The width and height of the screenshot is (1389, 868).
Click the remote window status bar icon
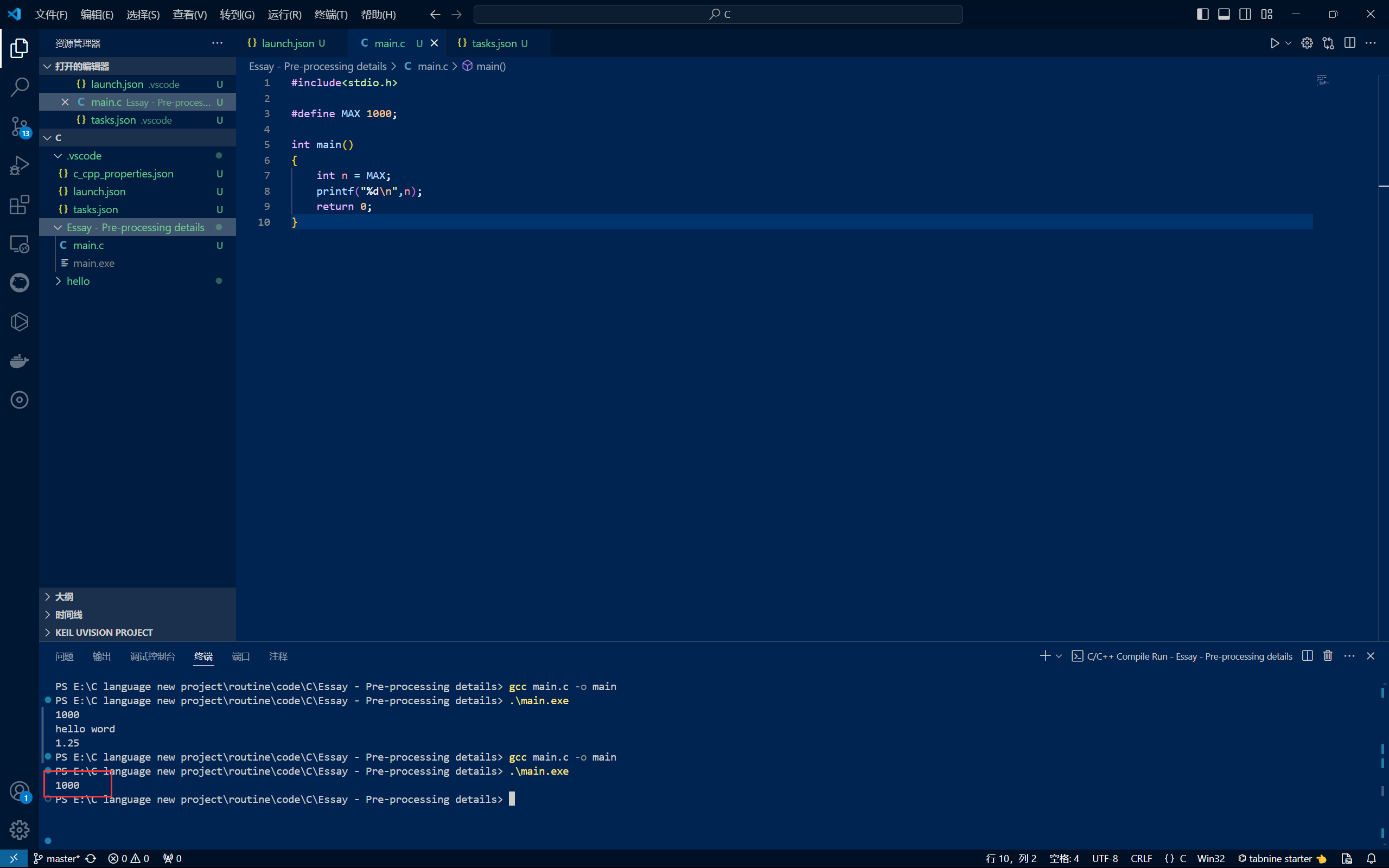pyautogui.click(x=14, y=858)
